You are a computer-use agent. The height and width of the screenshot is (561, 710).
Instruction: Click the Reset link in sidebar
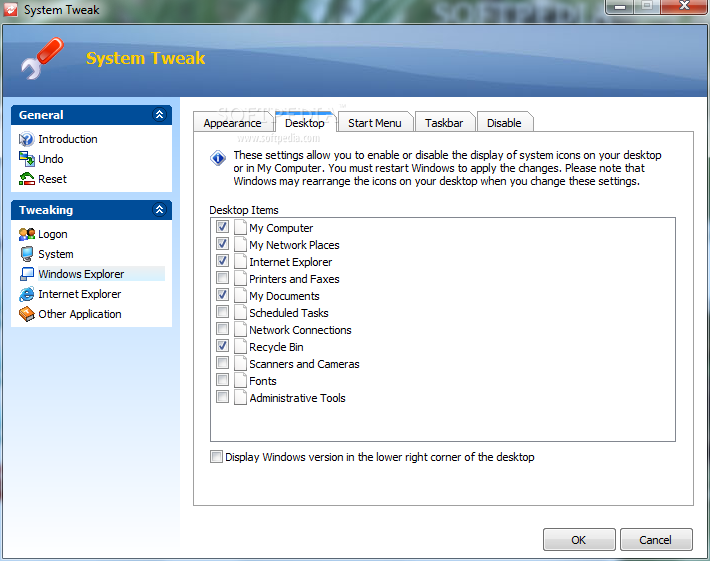(53, 179)
